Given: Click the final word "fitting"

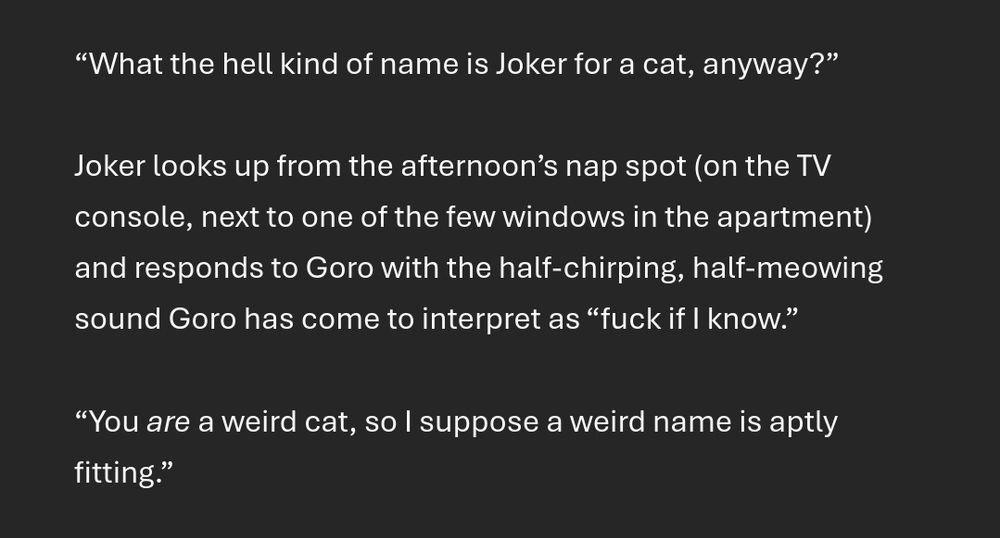Looking at the screenshot, I should point(114,474).
